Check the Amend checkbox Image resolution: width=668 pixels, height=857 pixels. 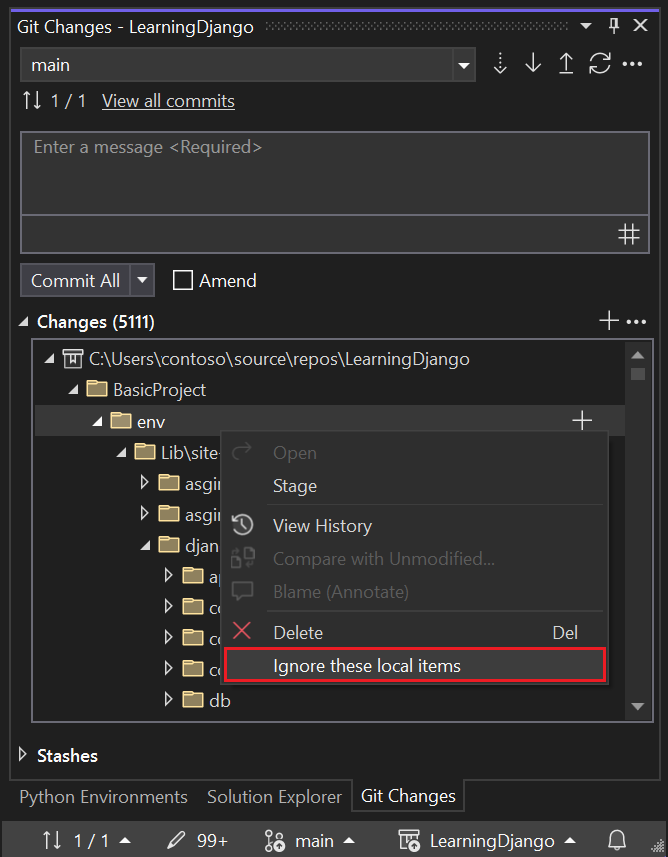(183, 280)
